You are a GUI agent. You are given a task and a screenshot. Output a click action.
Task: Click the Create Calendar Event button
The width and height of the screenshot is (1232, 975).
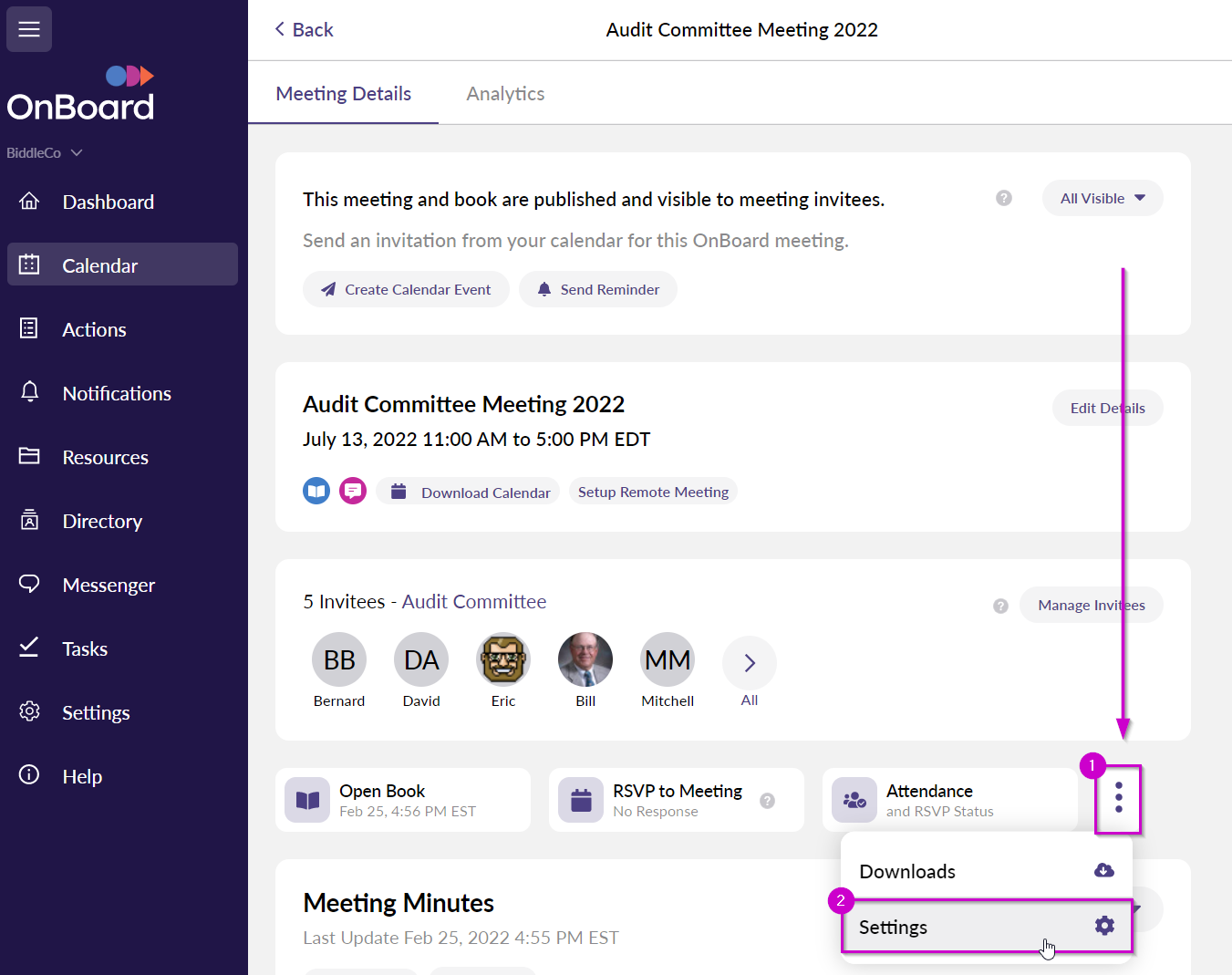(x=406, y=289)
